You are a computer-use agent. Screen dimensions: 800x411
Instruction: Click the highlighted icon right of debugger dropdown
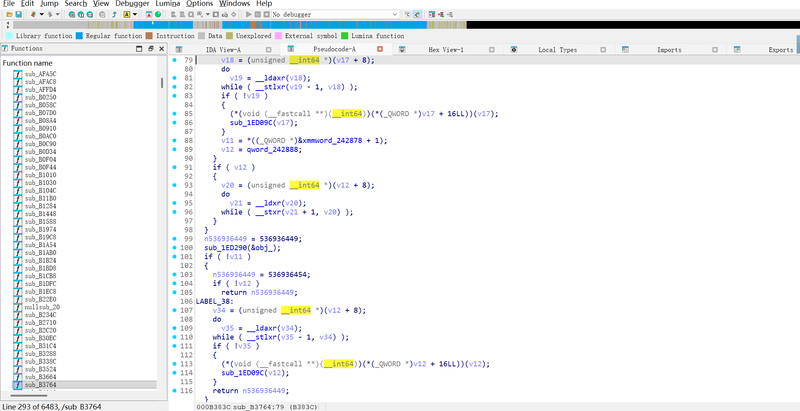[x=417, y=14]
